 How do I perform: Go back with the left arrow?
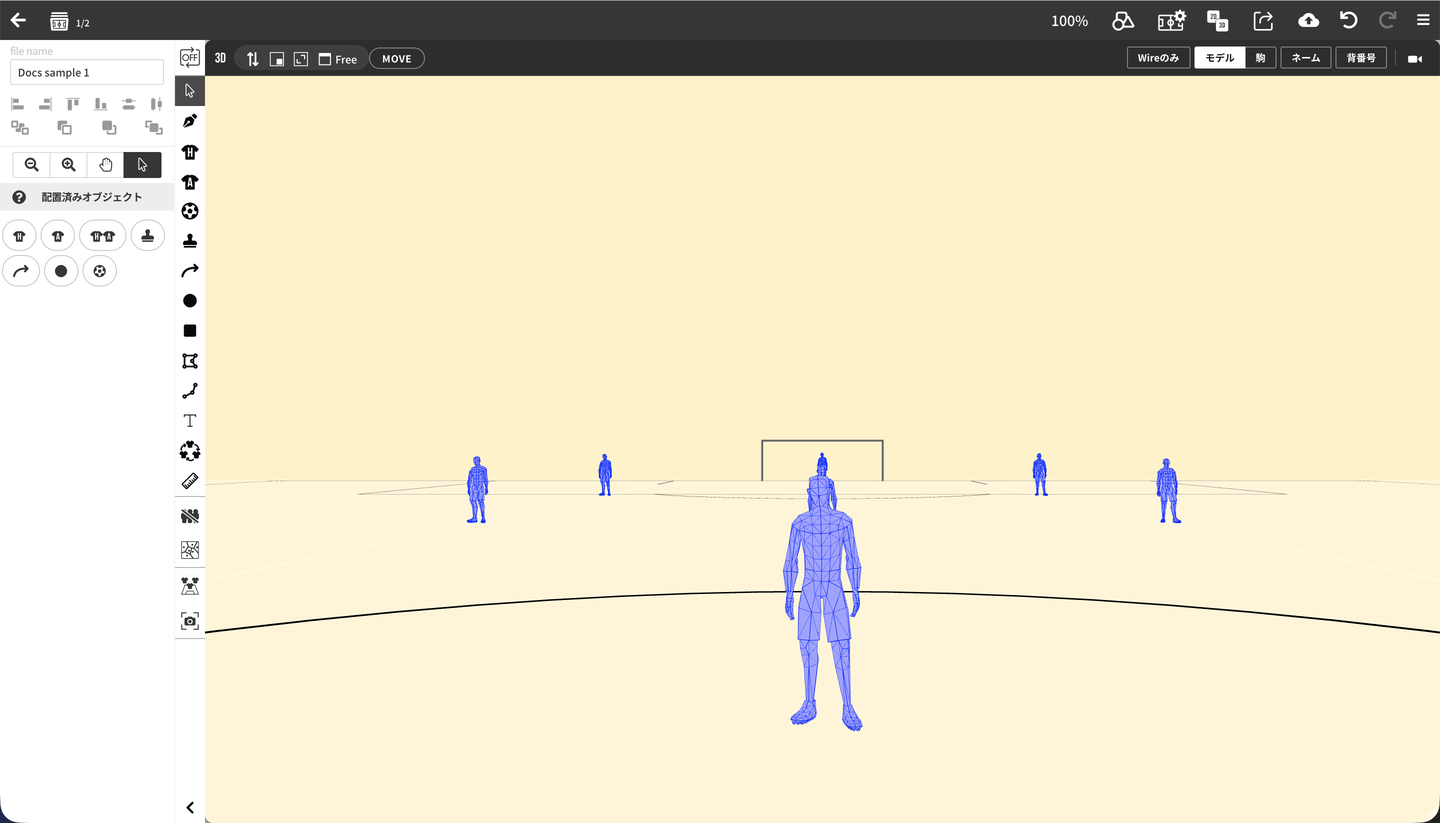pos(18,20)
